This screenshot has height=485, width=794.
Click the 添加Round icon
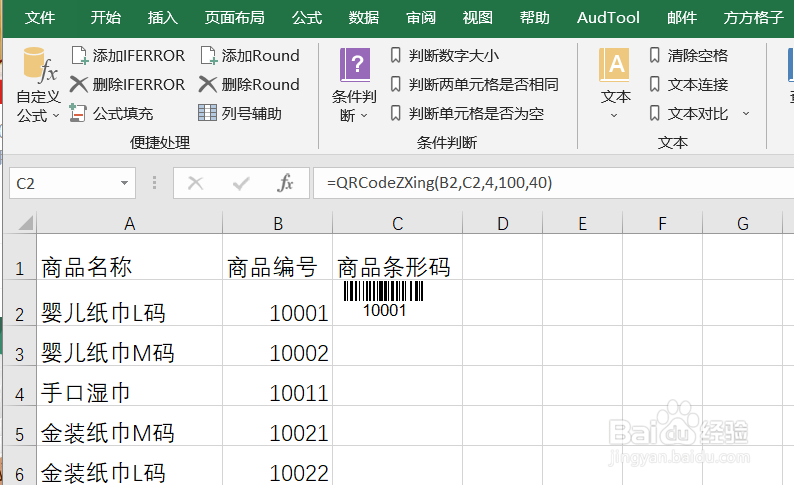[209, 56]
